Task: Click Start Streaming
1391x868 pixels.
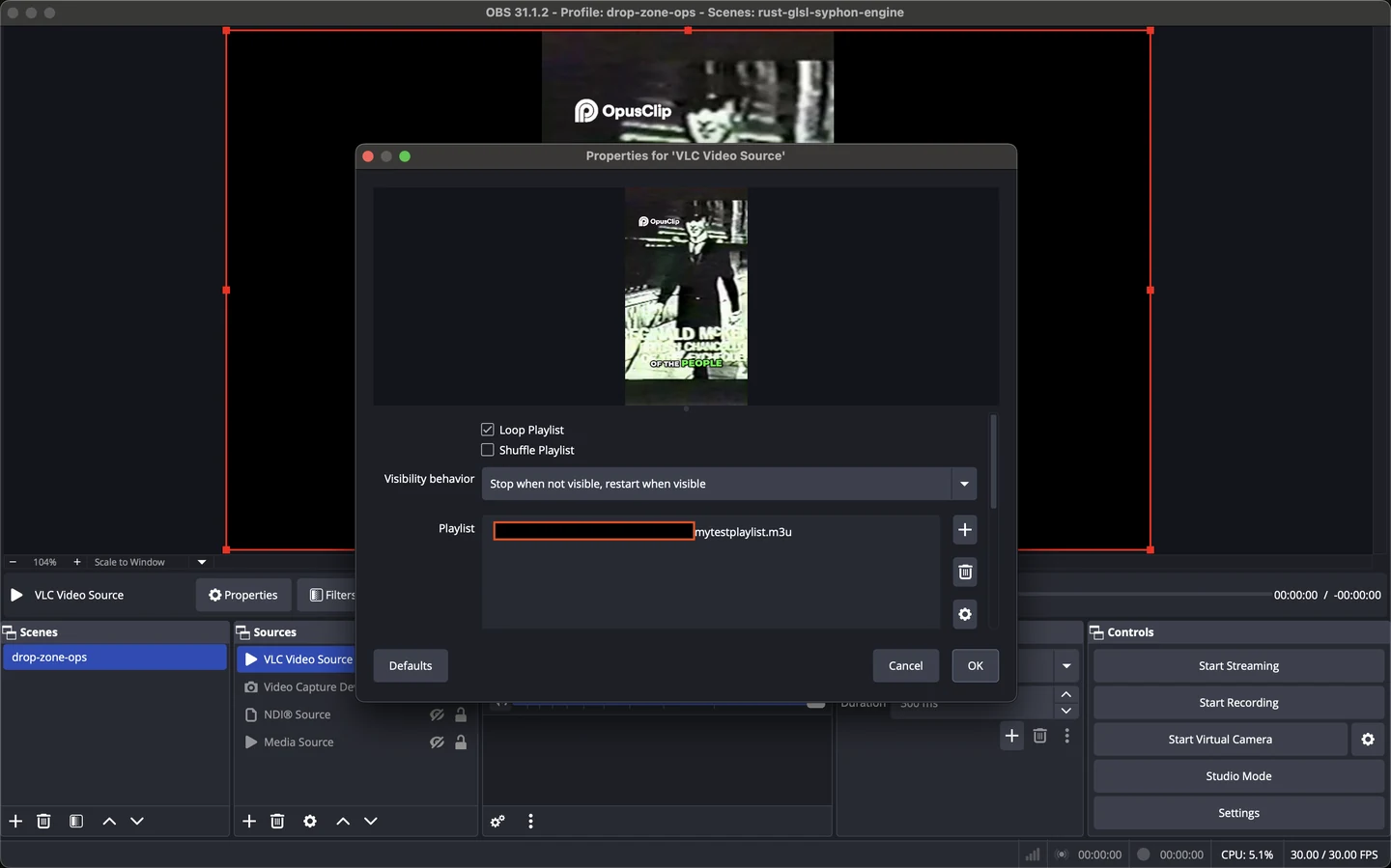Action: [1238, 666]
